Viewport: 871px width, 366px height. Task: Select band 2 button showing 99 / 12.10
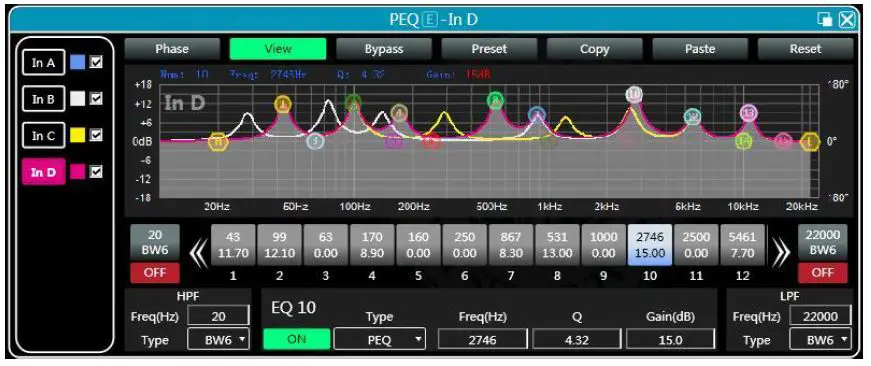279,245
